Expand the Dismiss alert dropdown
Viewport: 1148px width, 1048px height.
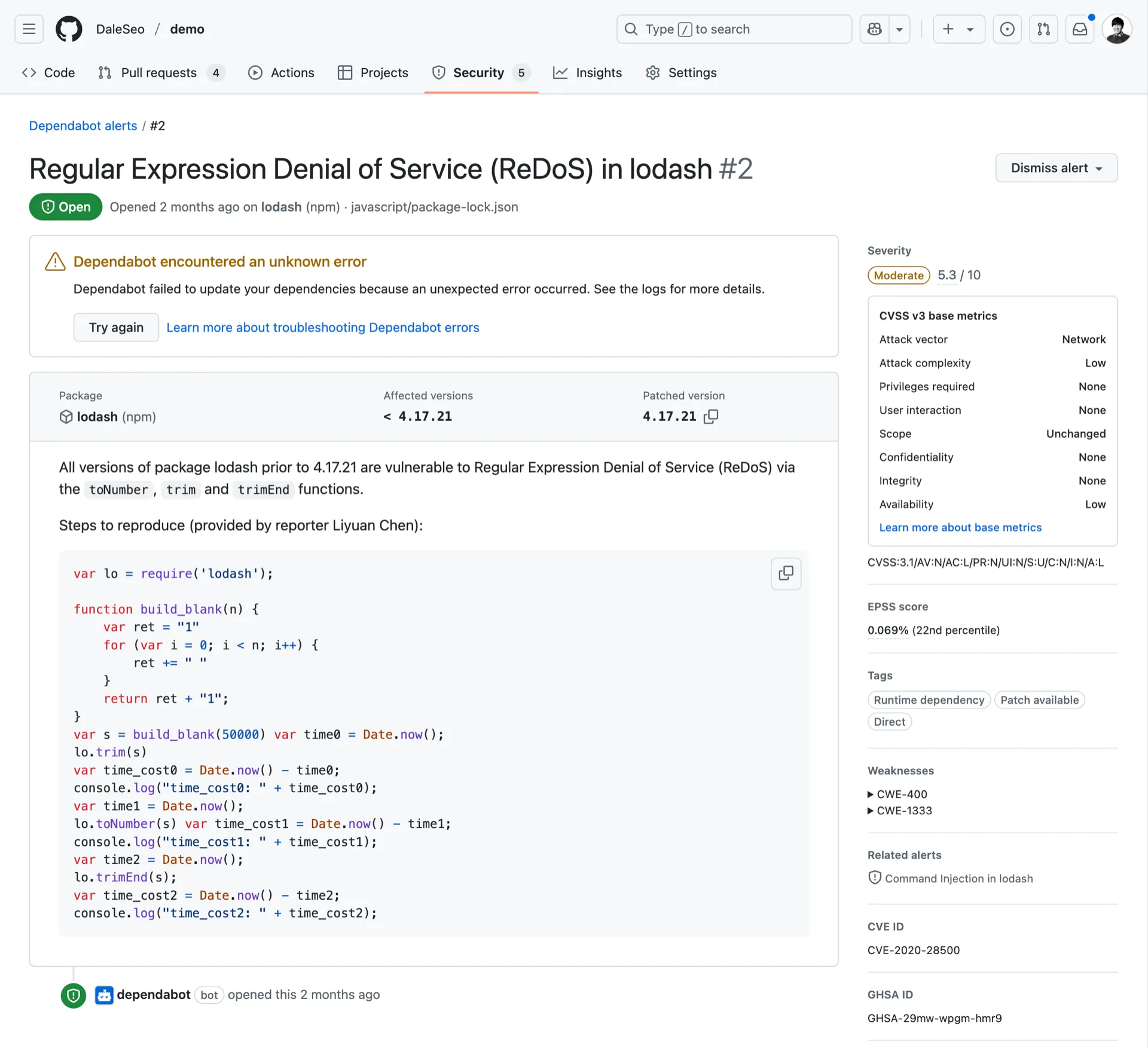(x=1056, y=168)
